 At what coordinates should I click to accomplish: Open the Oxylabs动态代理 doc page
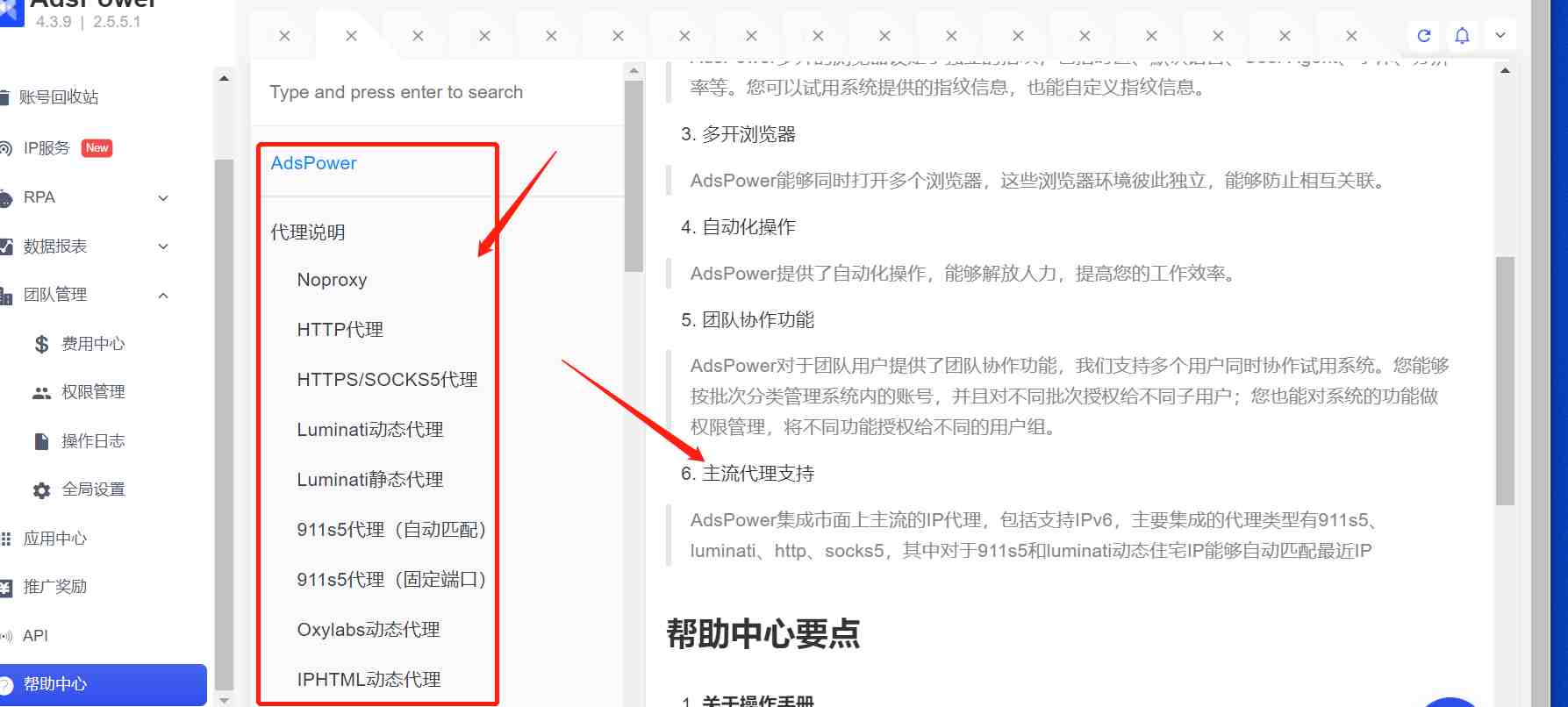pos(369,630)
